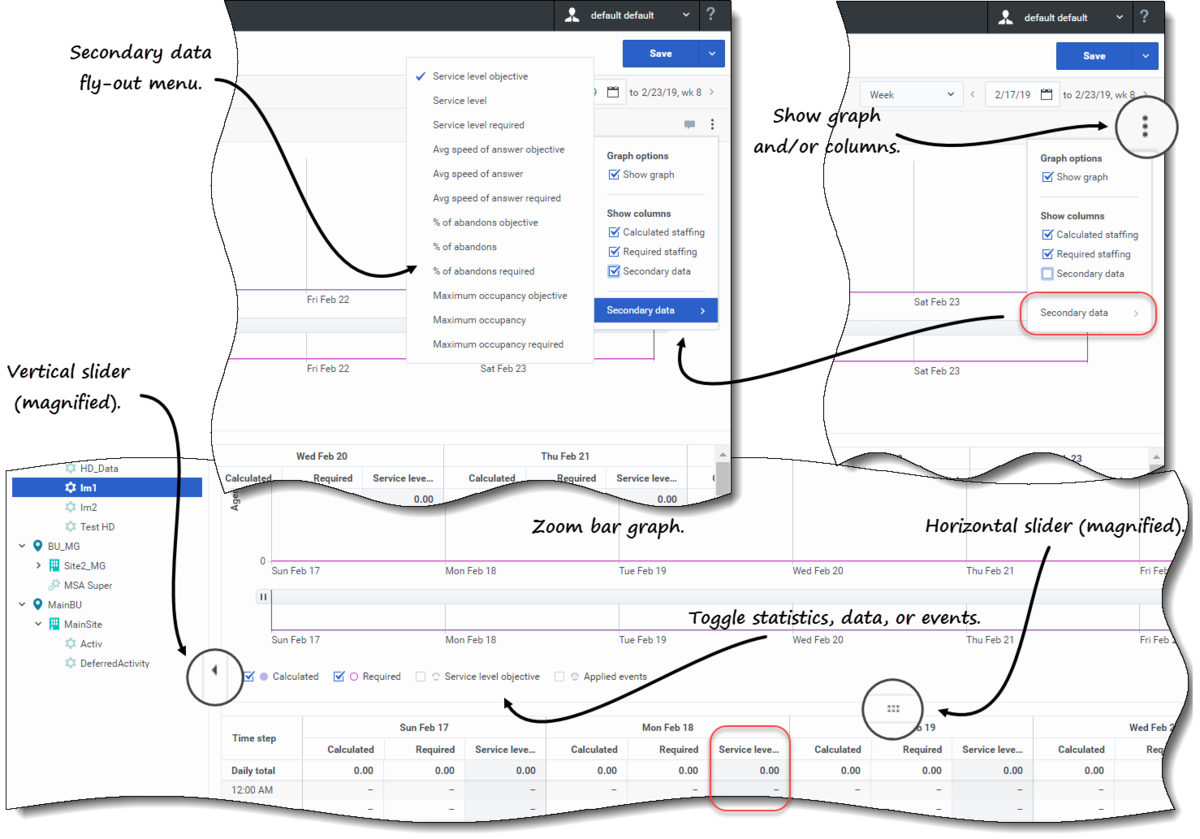
Task: Uncheck Show graph in fly-out snippet
Action: coord(614,175)
